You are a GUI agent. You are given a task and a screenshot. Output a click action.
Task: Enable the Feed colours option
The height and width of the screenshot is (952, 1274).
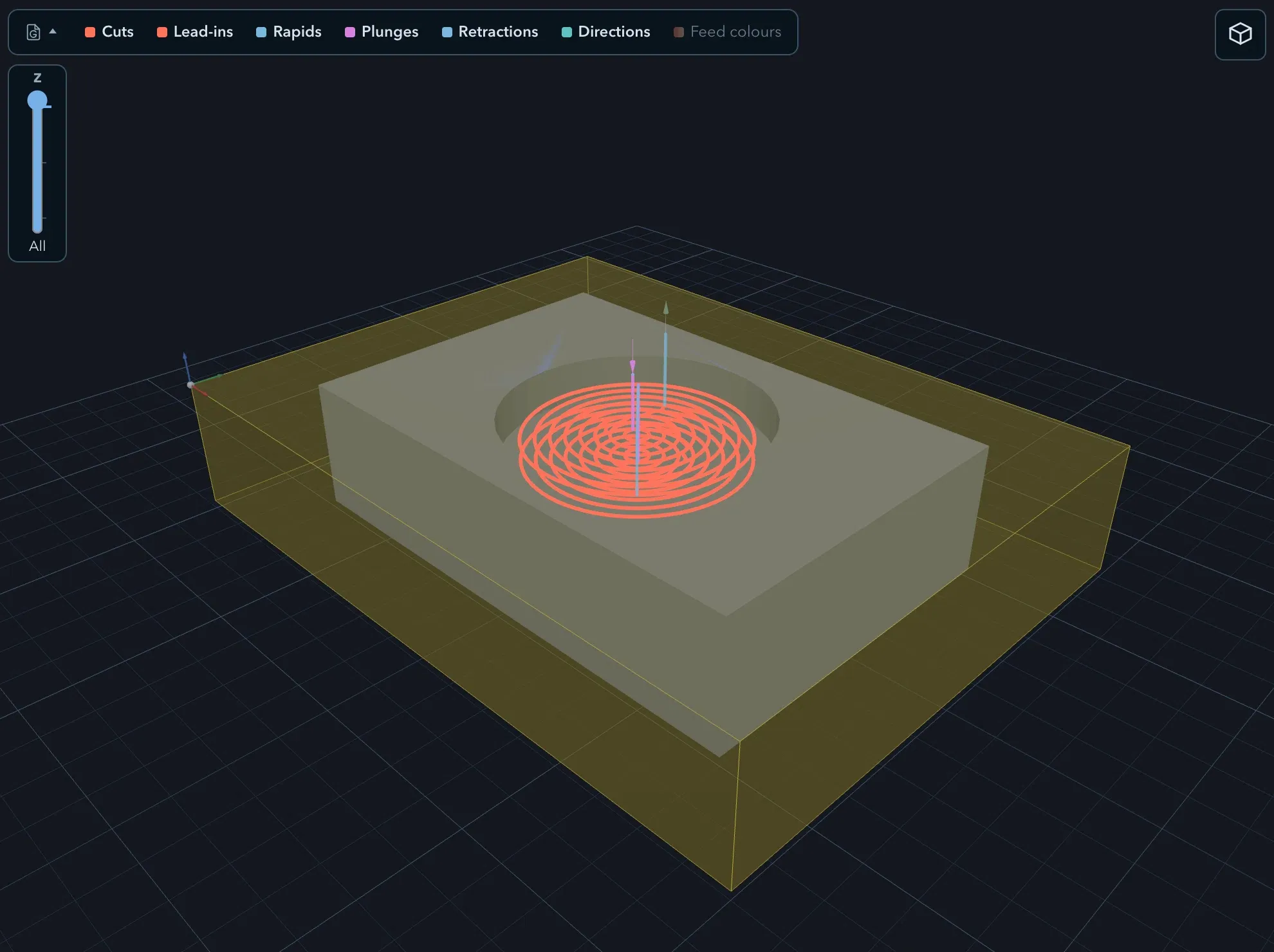pyautogui.click(x=727, y=32)
